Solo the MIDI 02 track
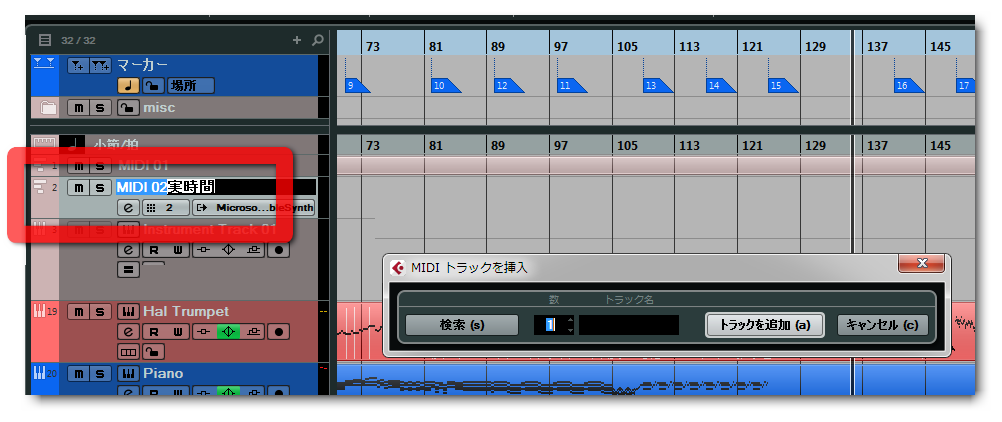1002x422 pixels. (100, 187)
